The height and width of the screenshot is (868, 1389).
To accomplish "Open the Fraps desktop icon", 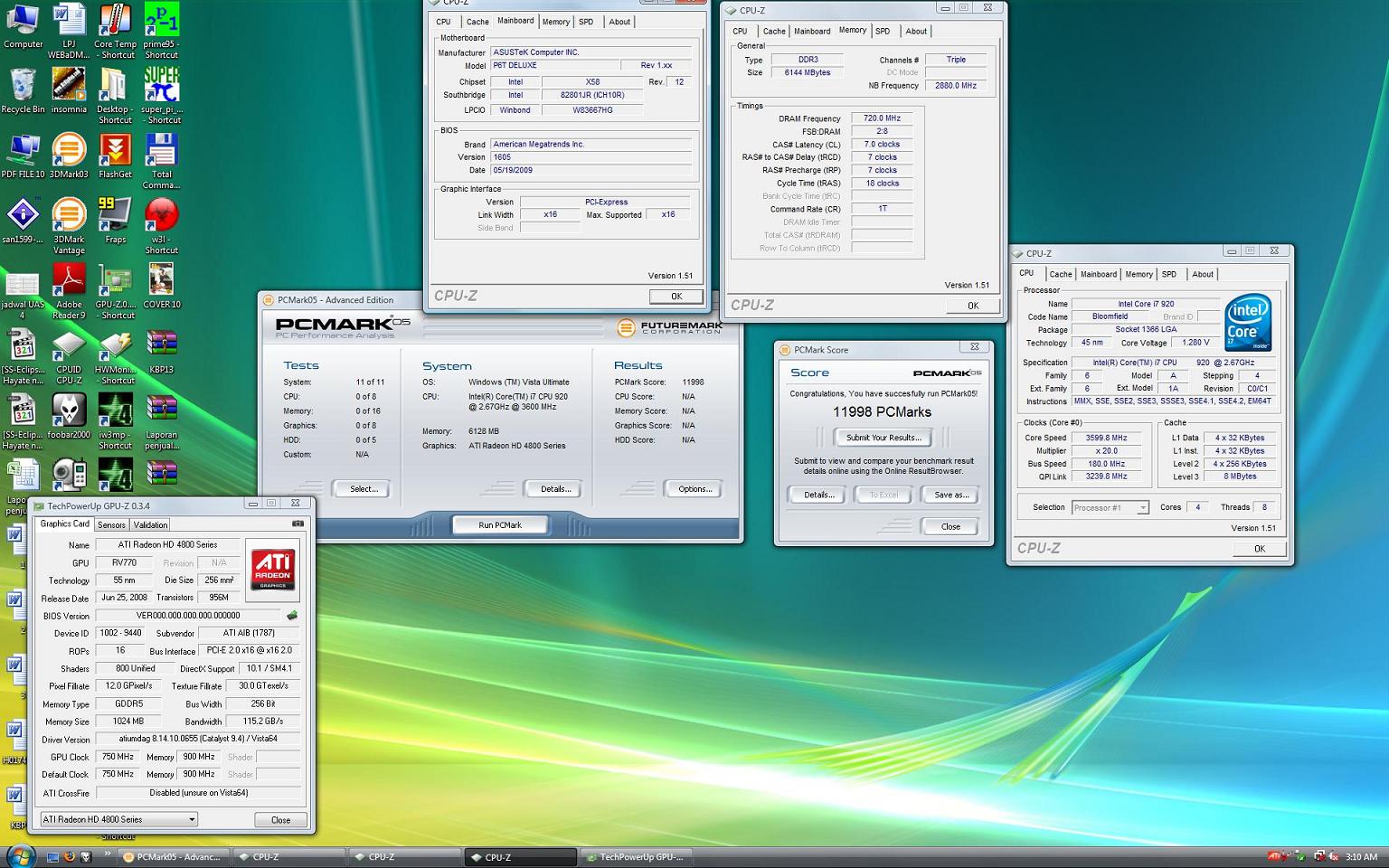I will (x=115, y=221).
